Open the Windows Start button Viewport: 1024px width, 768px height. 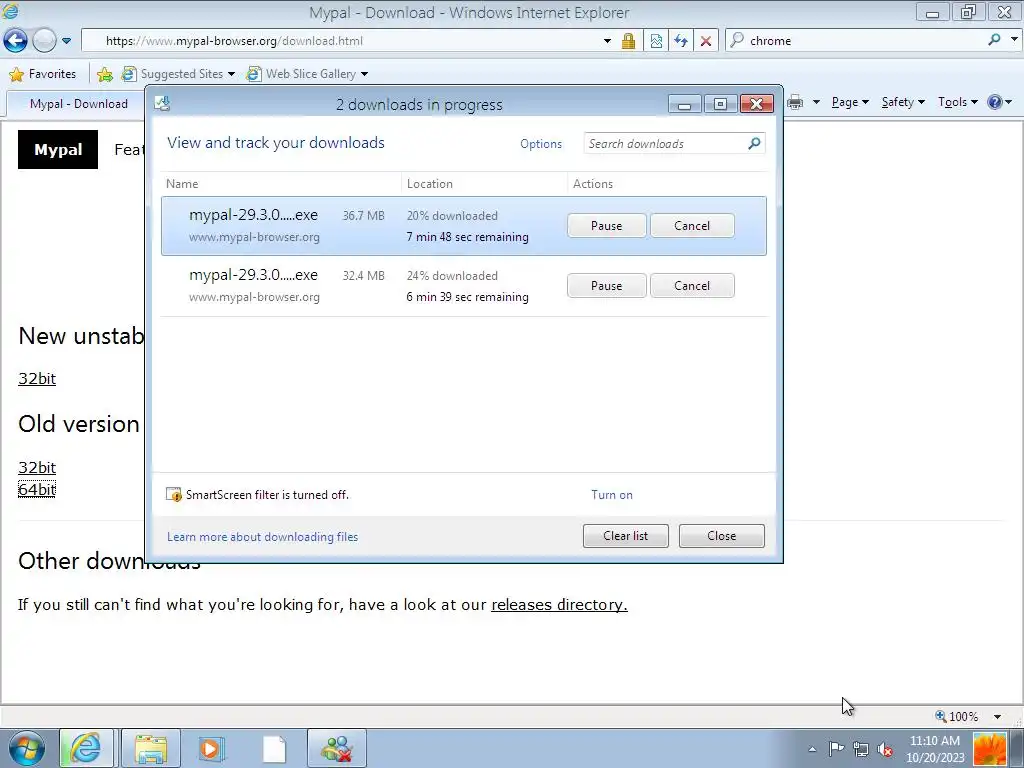[x=27, y=748]
